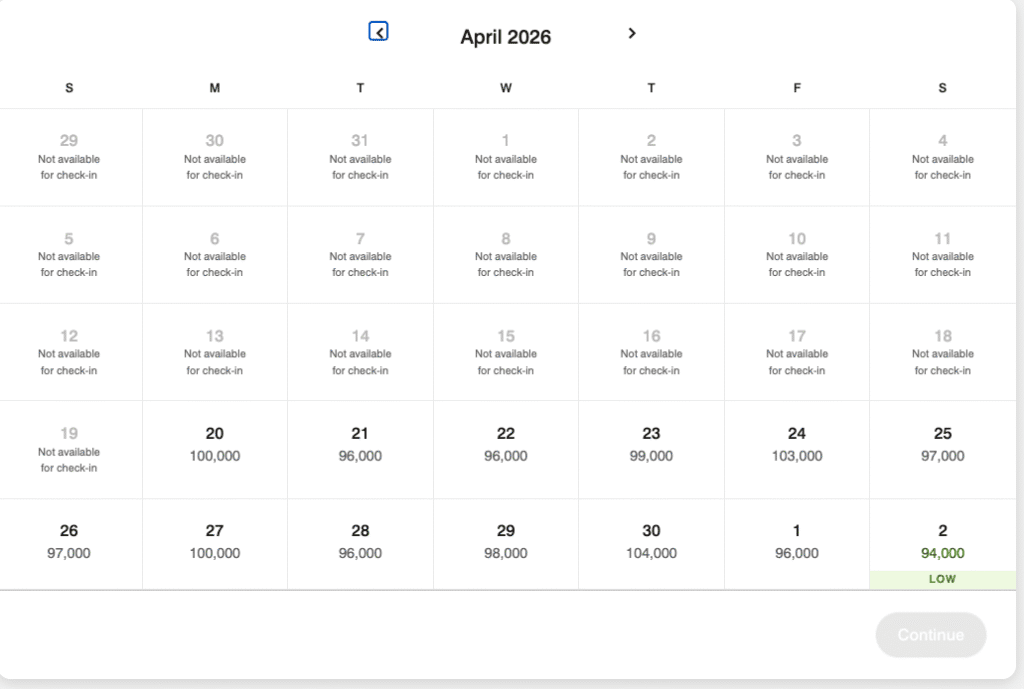Click the Saturday column header
Screen dimensions: 1024x689
(941, 88)
